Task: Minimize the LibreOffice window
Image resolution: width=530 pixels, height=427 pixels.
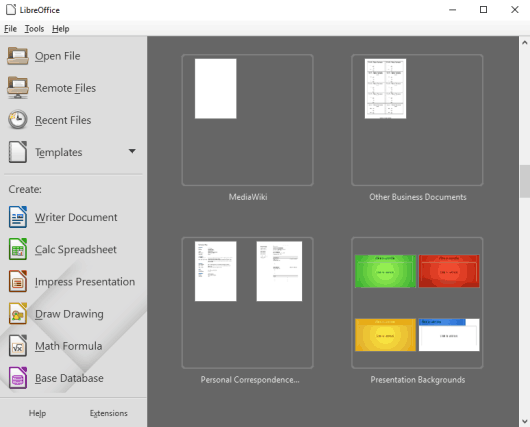Action: point(452,10)
